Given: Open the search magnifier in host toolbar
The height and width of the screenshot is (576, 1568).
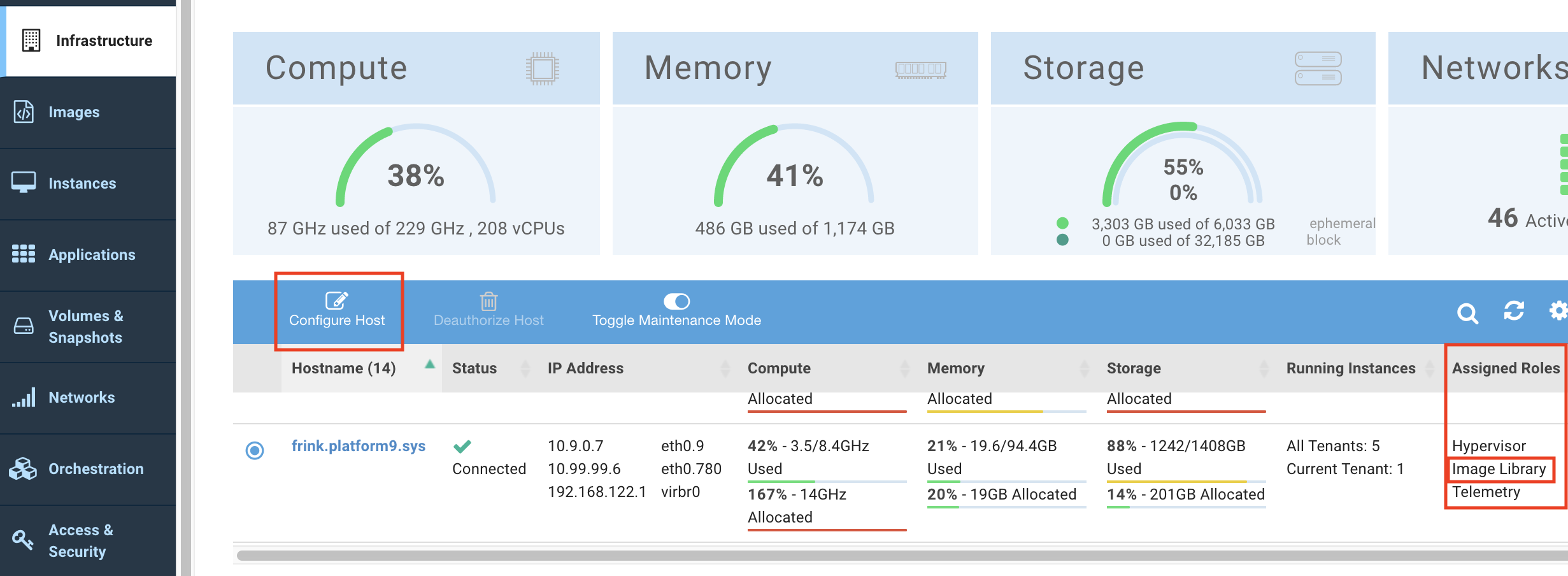Looking at the screenshot, I should click(1467, 313).
